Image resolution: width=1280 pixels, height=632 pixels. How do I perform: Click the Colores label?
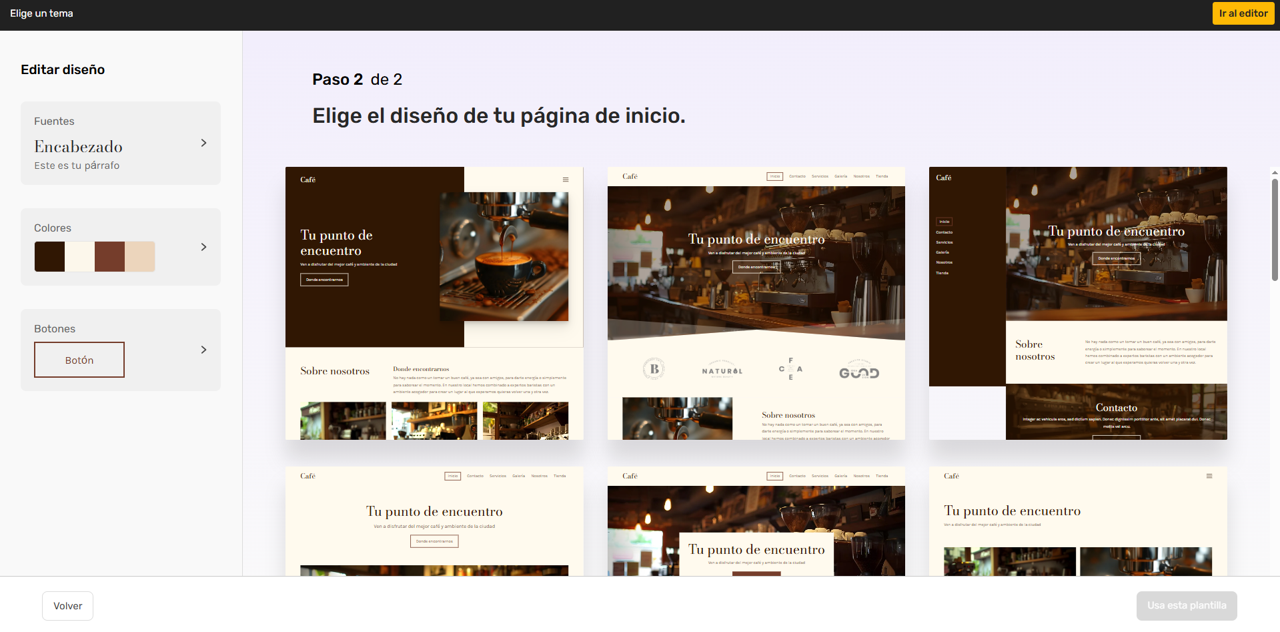[x=53, y=228]
